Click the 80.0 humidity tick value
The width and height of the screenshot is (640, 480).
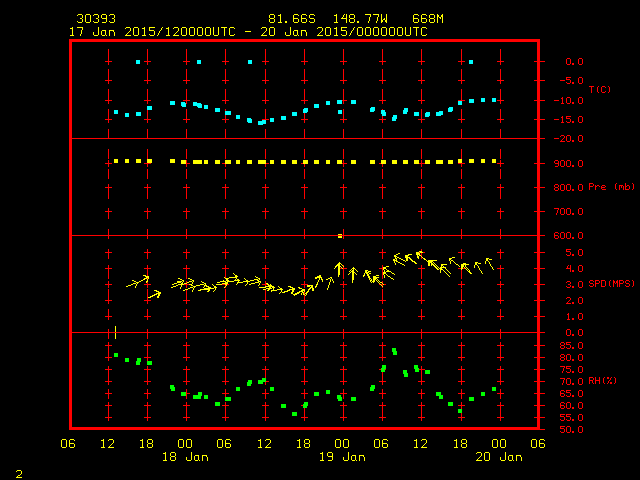[571, 358]
